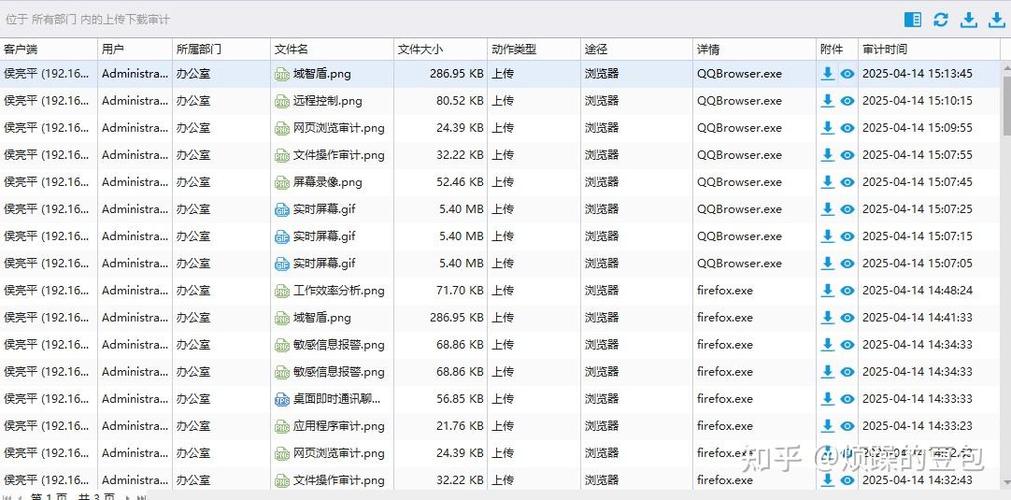The image size is (1011, 500).
Task: Click PNG icon of 域智盾.png uploaded via firefox.exe
Action: pyautogui.click(x=282, y=318)
